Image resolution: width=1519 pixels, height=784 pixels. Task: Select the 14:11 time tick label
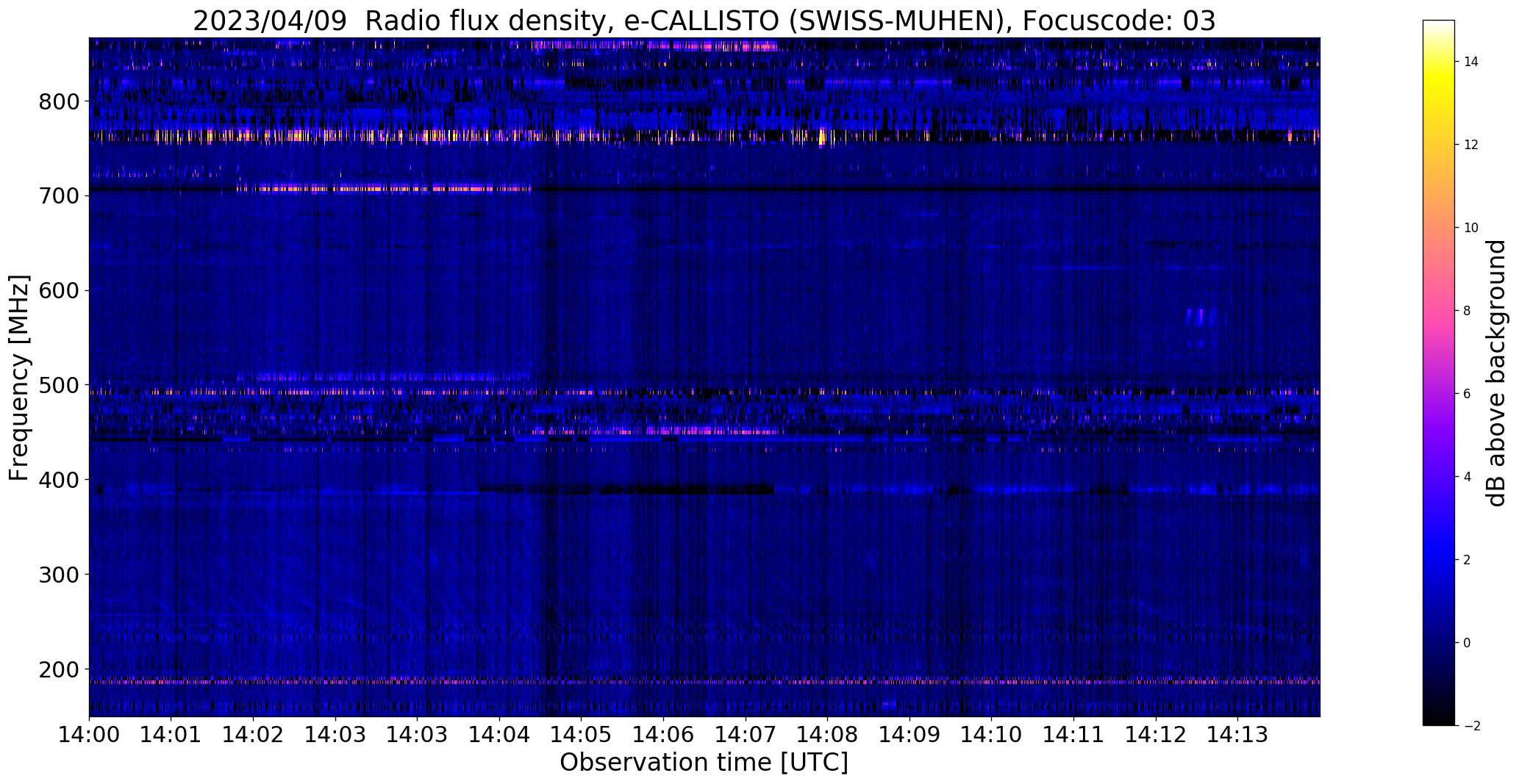[x=1073, y=734]
